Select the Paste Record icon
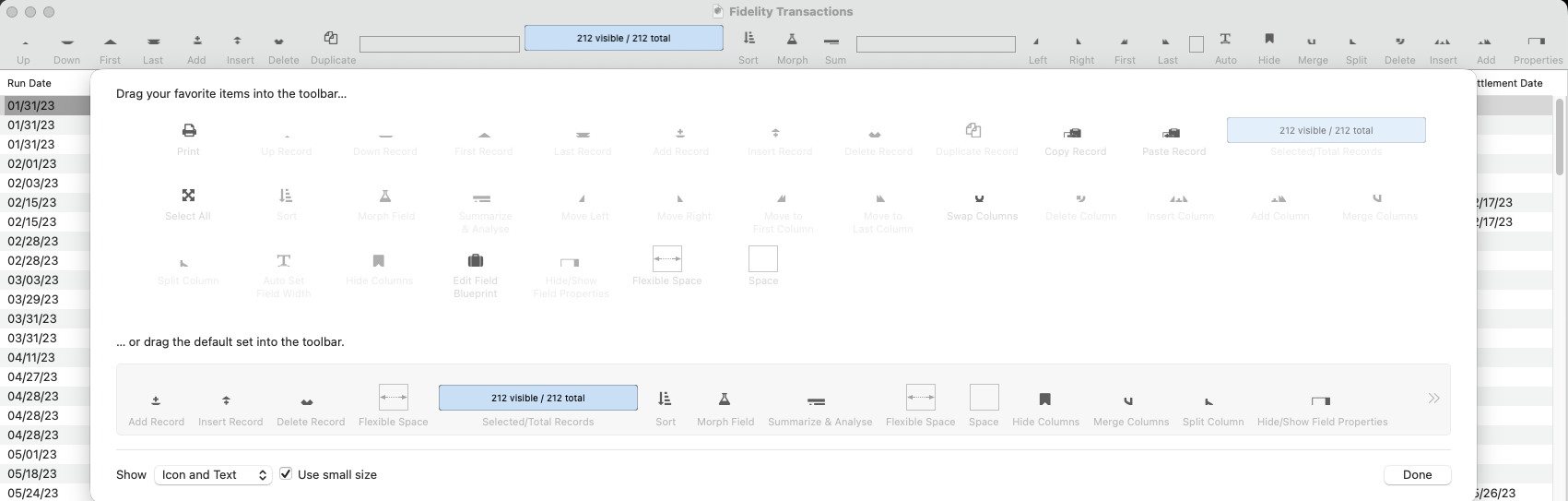1568x501 pixels. click(1173, 132)
